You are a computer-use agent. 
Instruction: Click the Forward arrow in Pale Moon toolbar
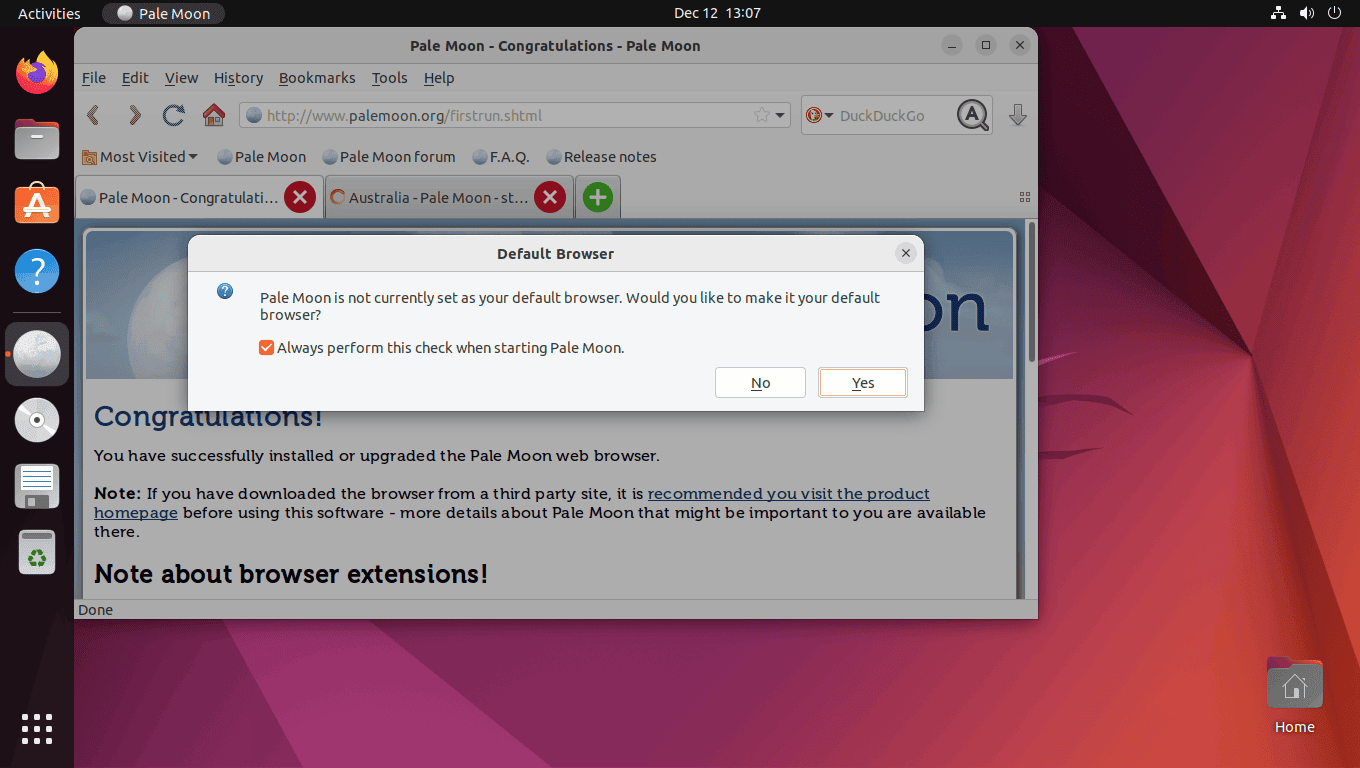pos(134,115)
